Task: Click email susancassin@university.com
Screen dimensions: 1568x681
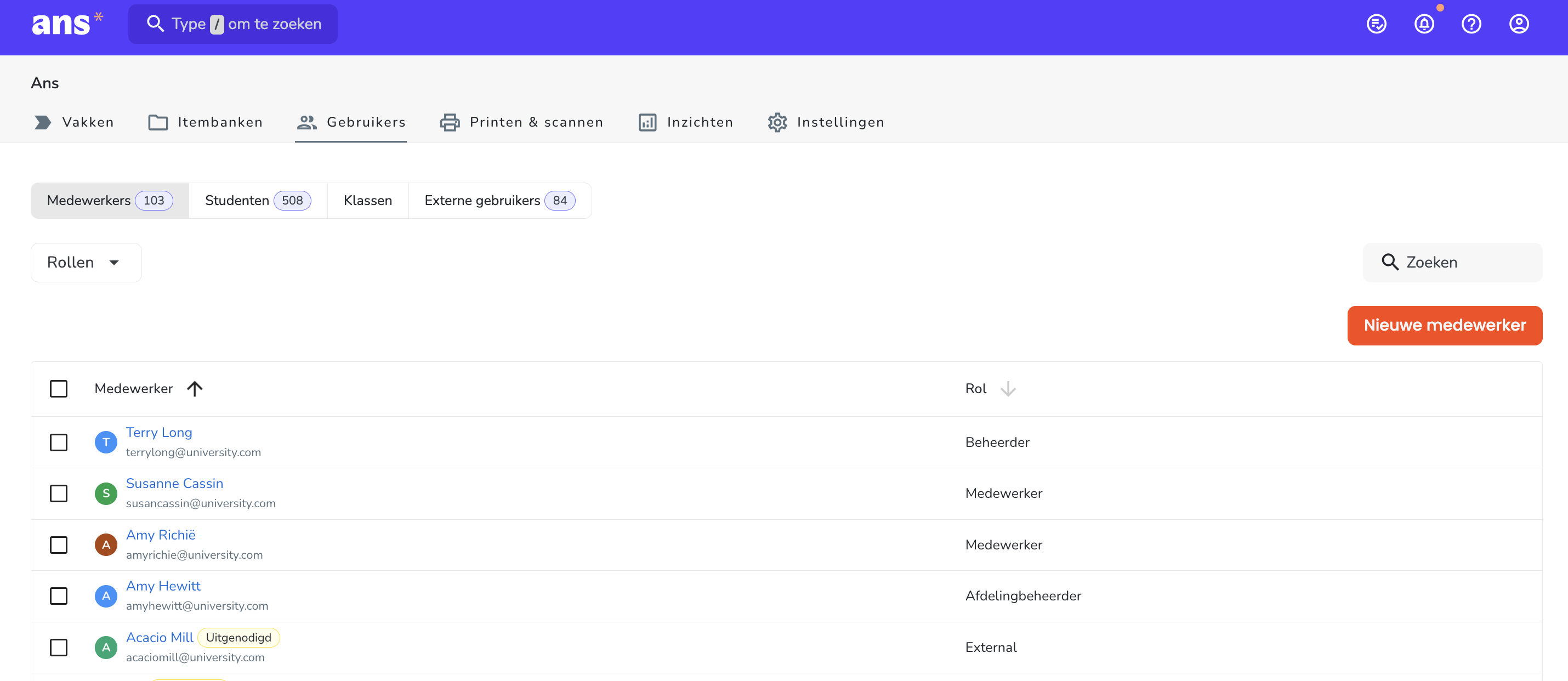Action: (x=201, y=504)
